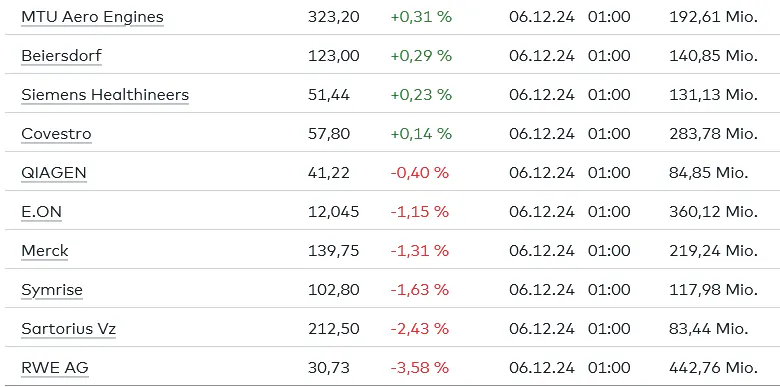Select Symrise change -1,63 %
780x387 pixels.
tap(420, 290)
